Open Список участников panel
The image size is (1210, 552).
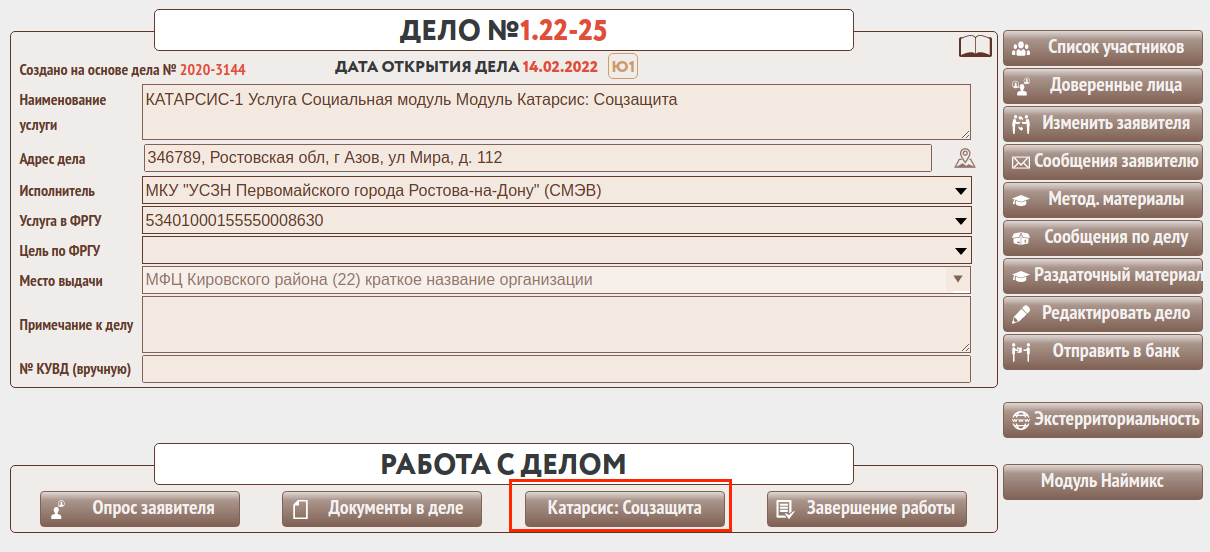click(1102, 47)
